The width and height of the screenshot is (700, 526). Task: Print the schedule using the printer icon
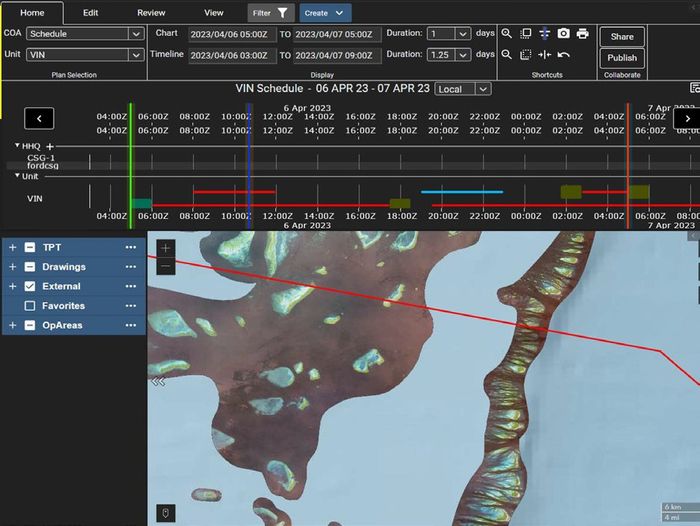tap(583, 34)
